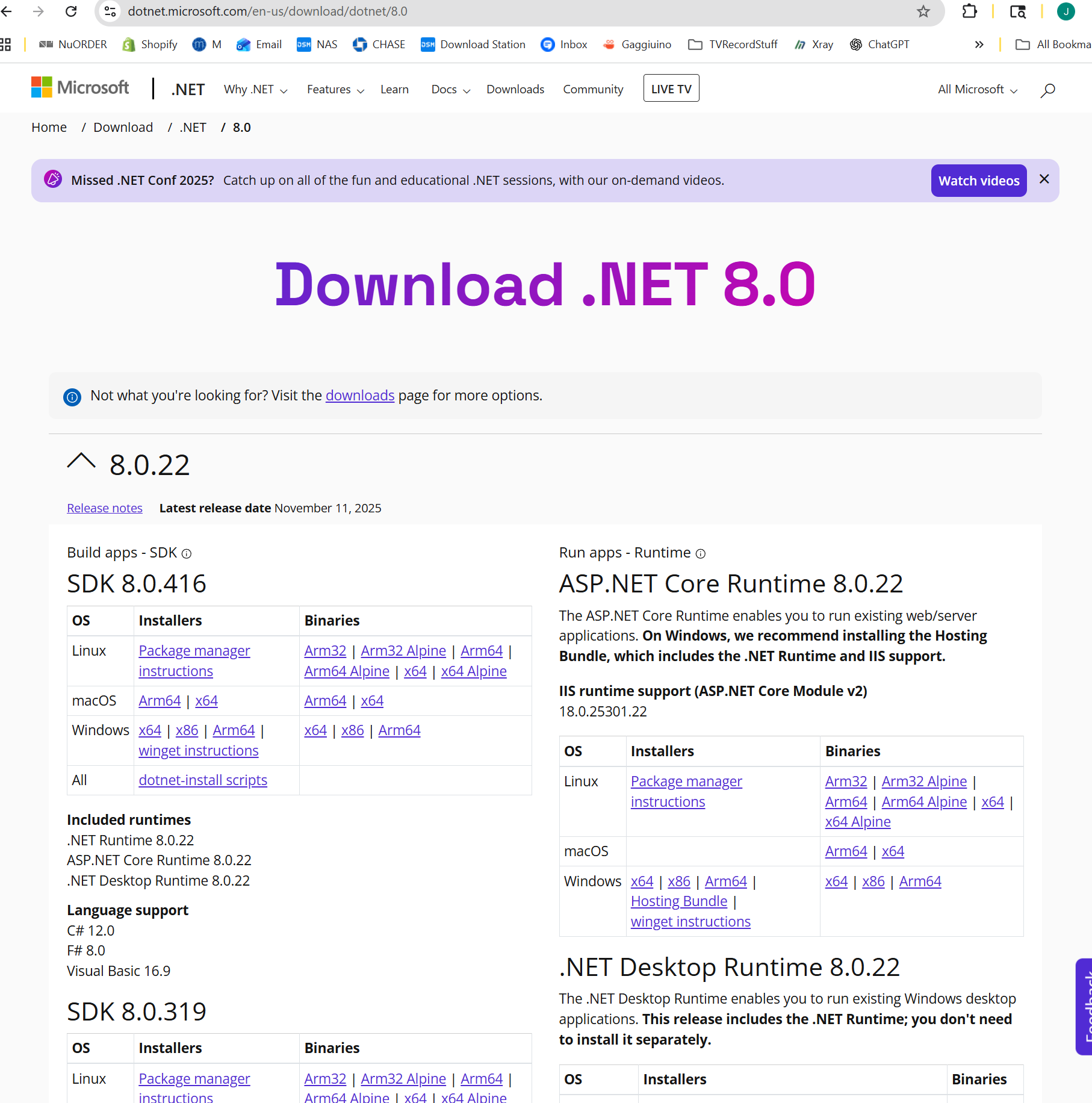Select Learn in the navigation bar
Screen dimensions: 1092x1103
point(394,89)
